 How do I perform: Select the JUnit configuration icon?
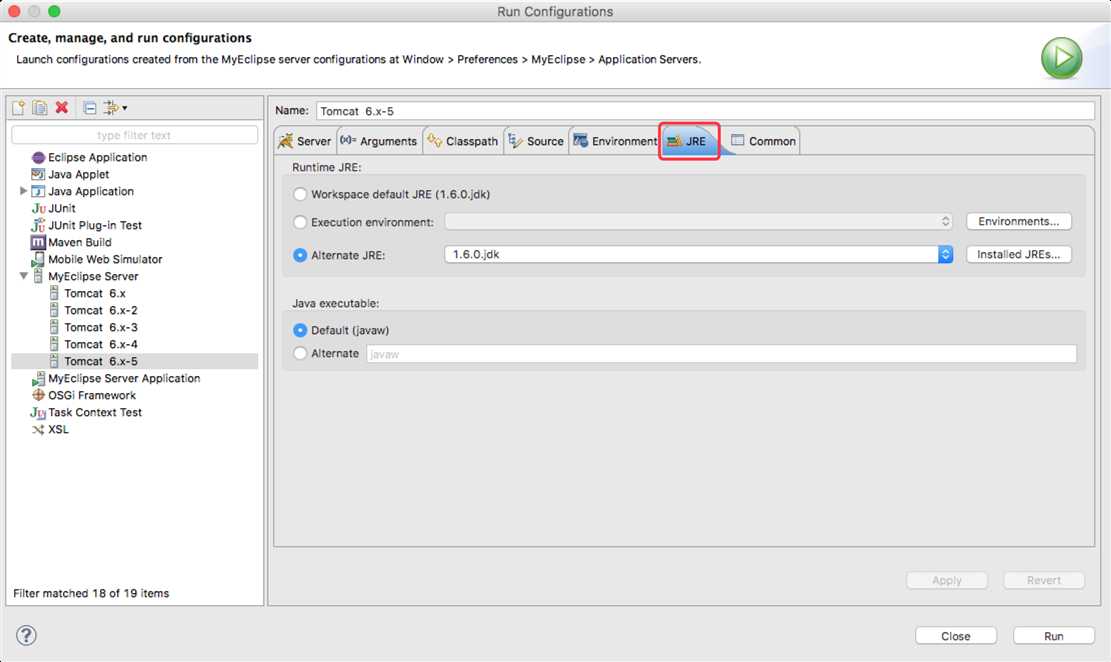38,208
